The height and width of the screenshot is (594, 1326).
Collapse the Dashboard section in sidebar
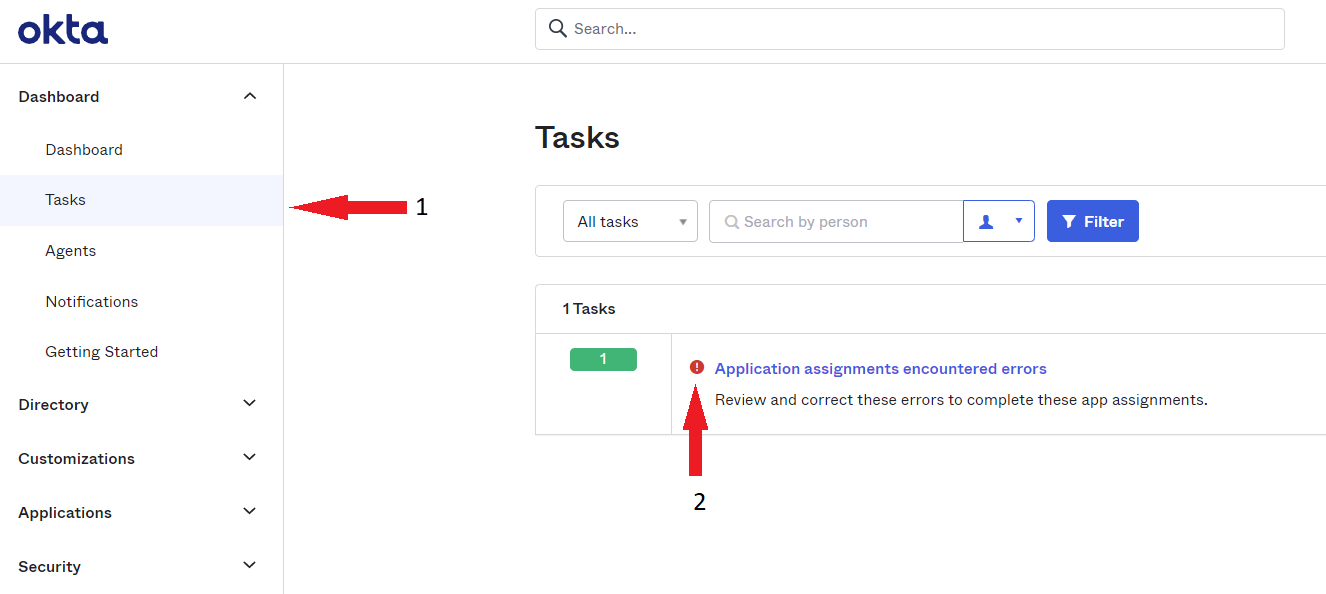[x=250, y=95]
